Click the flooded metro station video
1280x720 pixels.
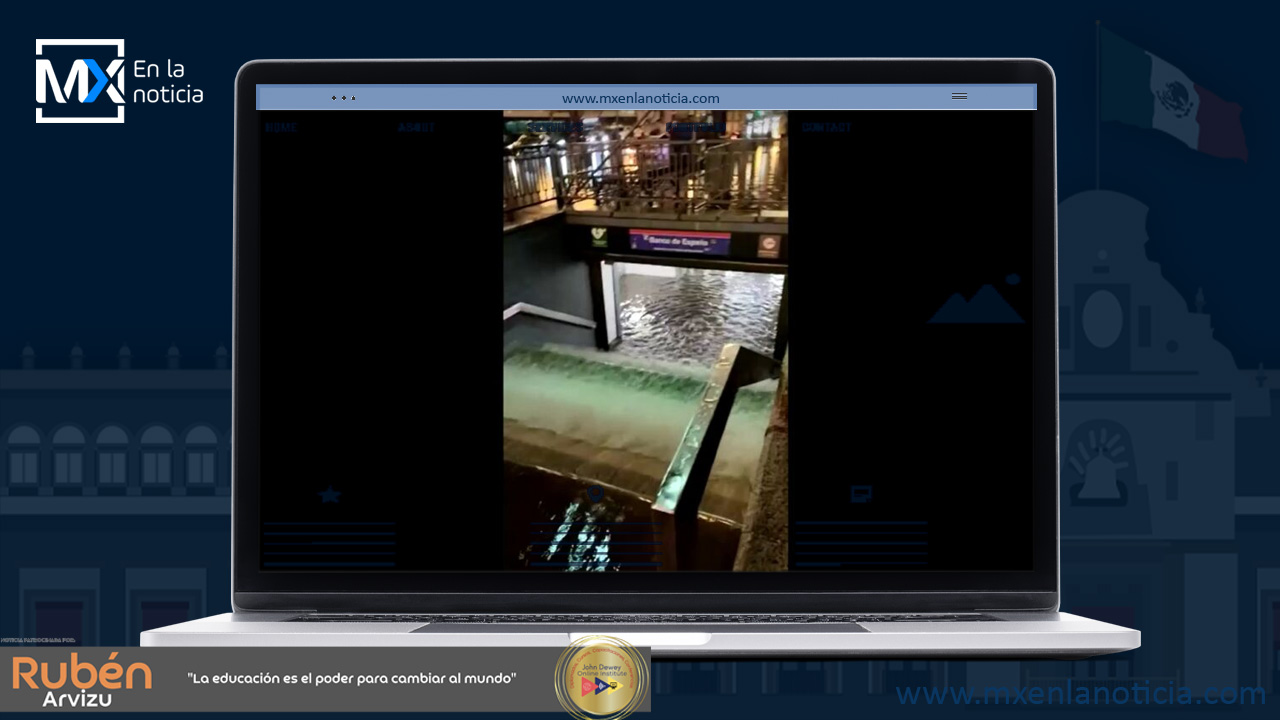click(x=645, y=340)
